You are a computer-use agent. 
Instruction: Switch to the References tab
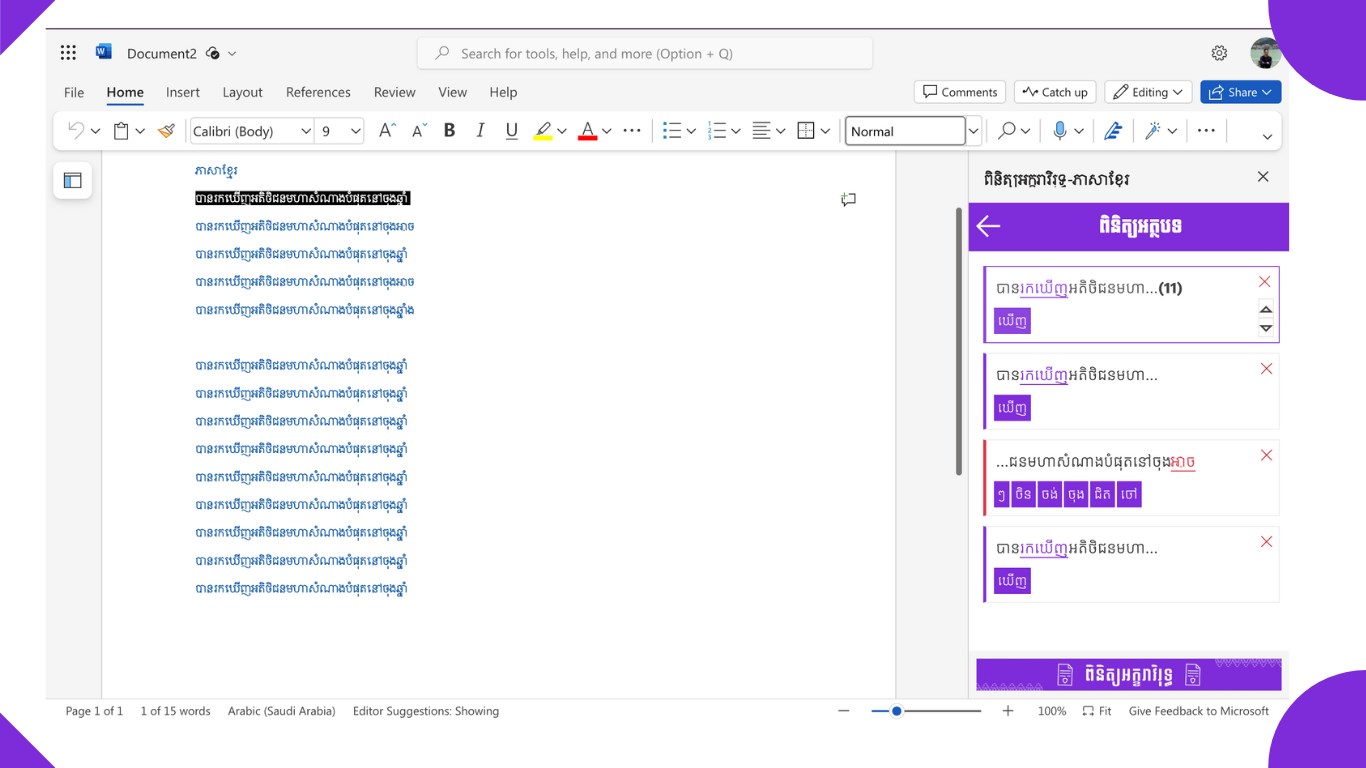click(x=318, y=92)
